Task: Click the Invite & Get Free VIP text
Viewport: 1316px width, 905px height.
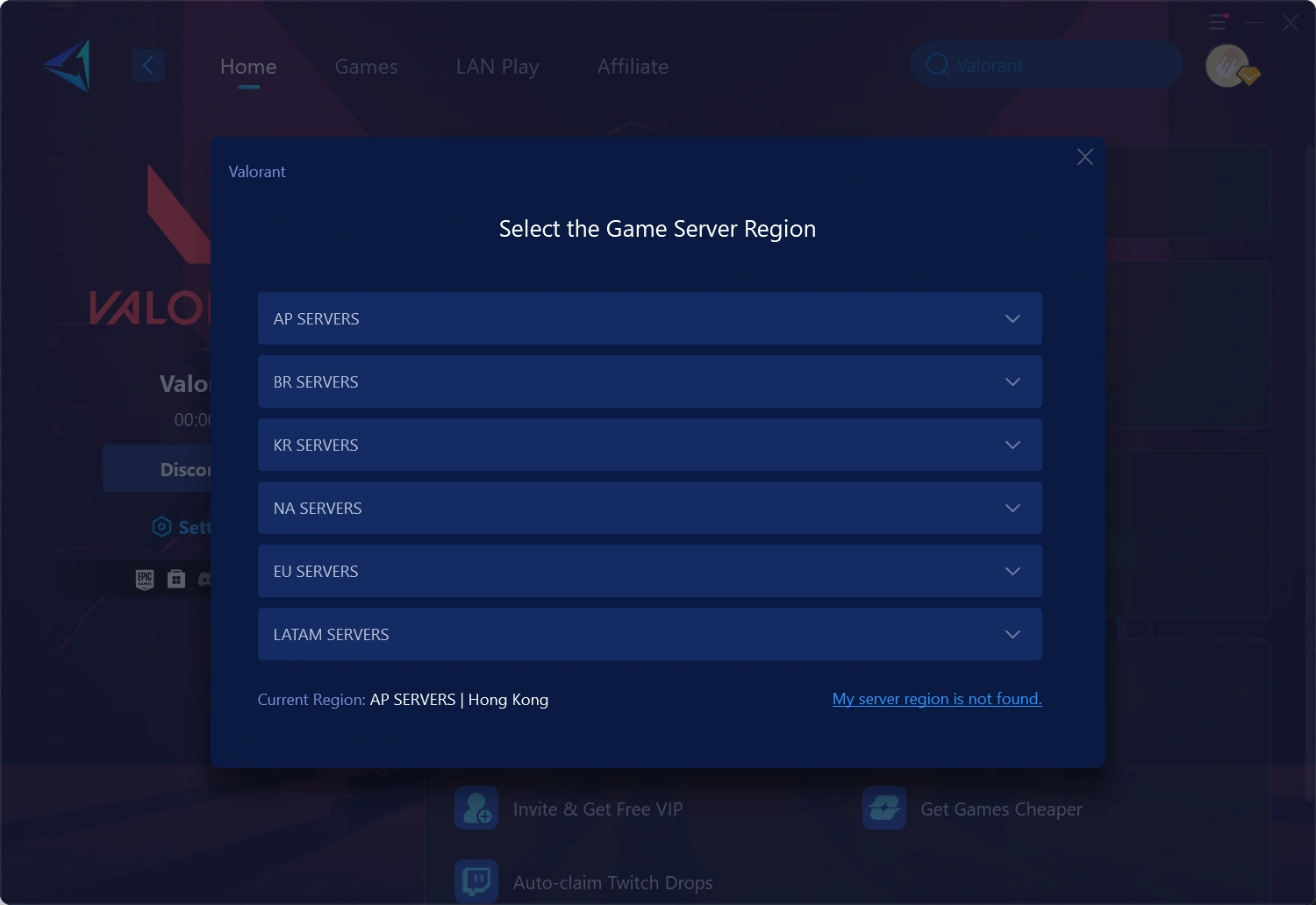Action: click(x=597, y=809)
